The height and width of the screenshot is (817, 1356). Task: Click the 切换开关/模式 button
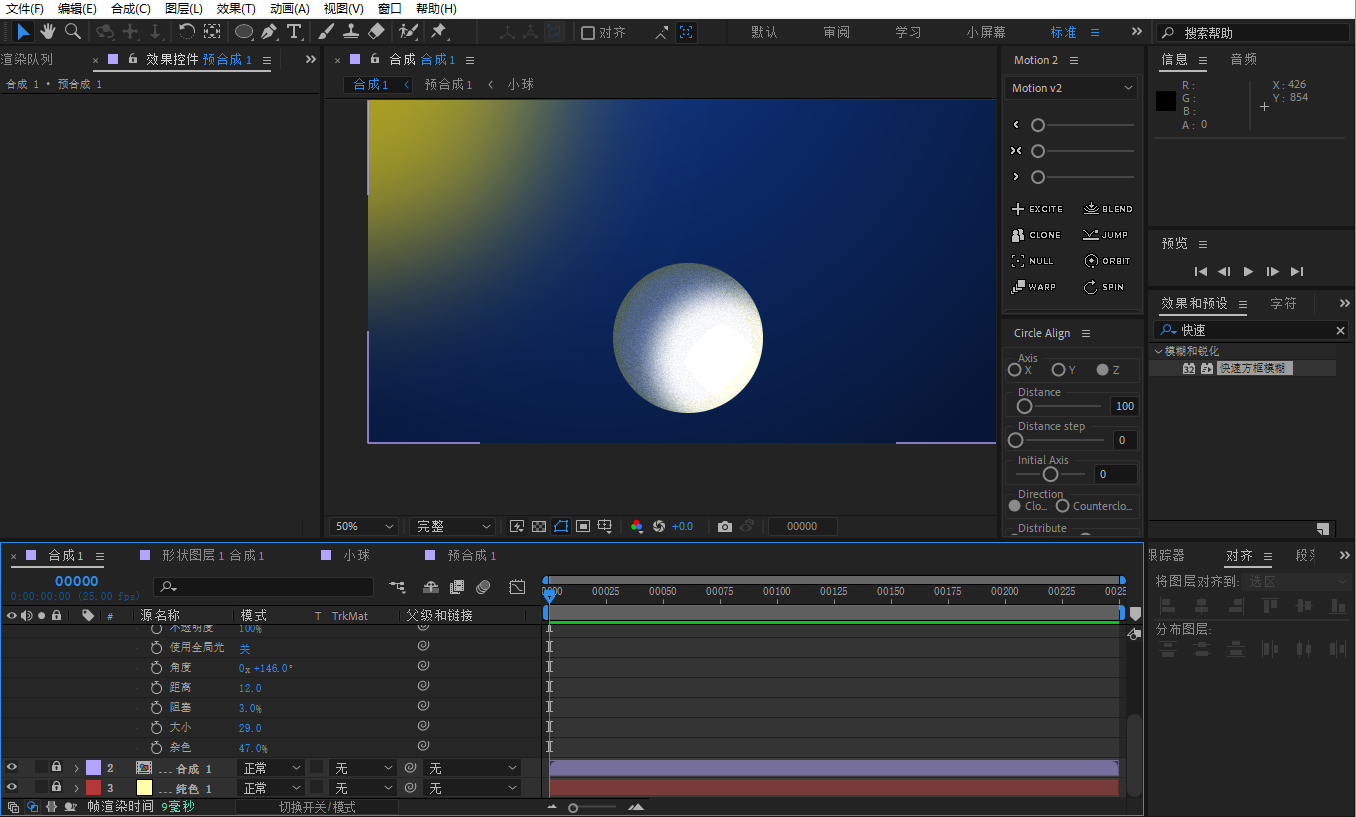point(317,807)
